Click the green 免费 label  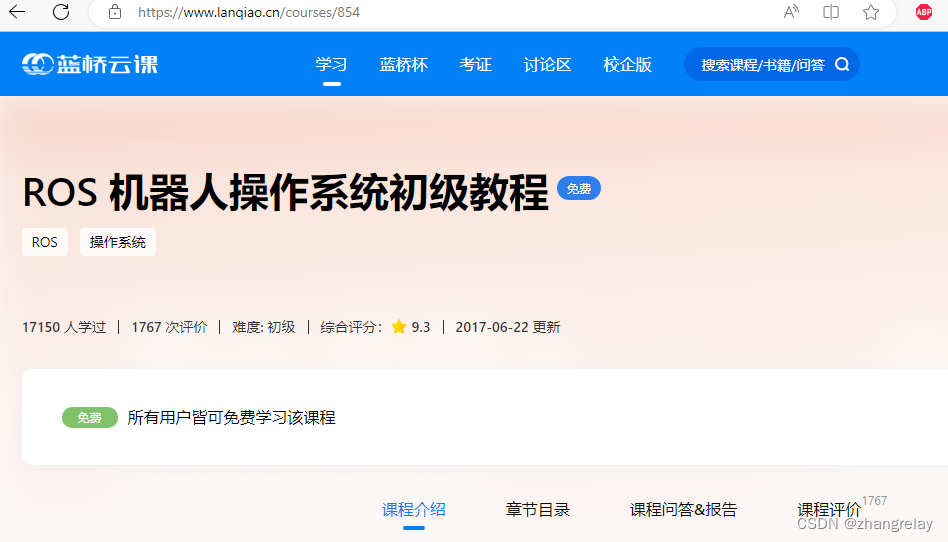tap(89, 417)
